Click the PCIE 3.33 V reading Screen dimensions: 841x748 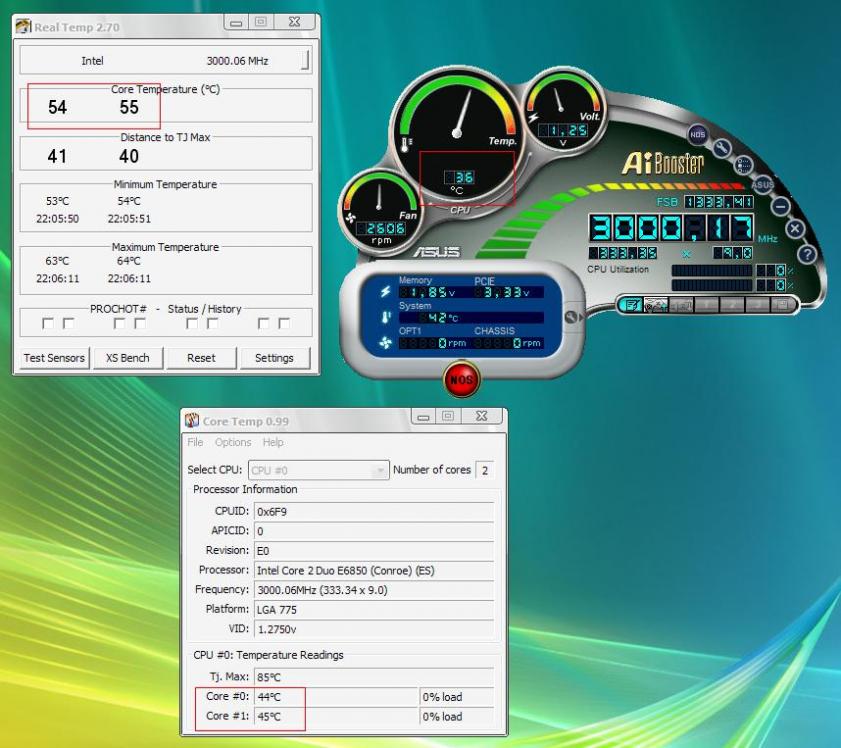pyautogui.click(x=508, y=292)
